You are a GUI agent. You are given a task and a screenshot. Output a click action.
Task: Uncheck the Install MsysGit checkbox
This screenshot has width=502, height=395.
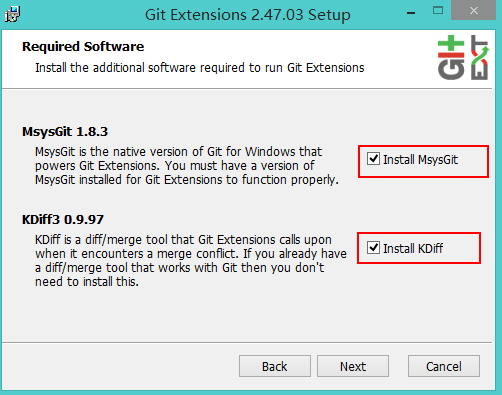coord(373,159)
